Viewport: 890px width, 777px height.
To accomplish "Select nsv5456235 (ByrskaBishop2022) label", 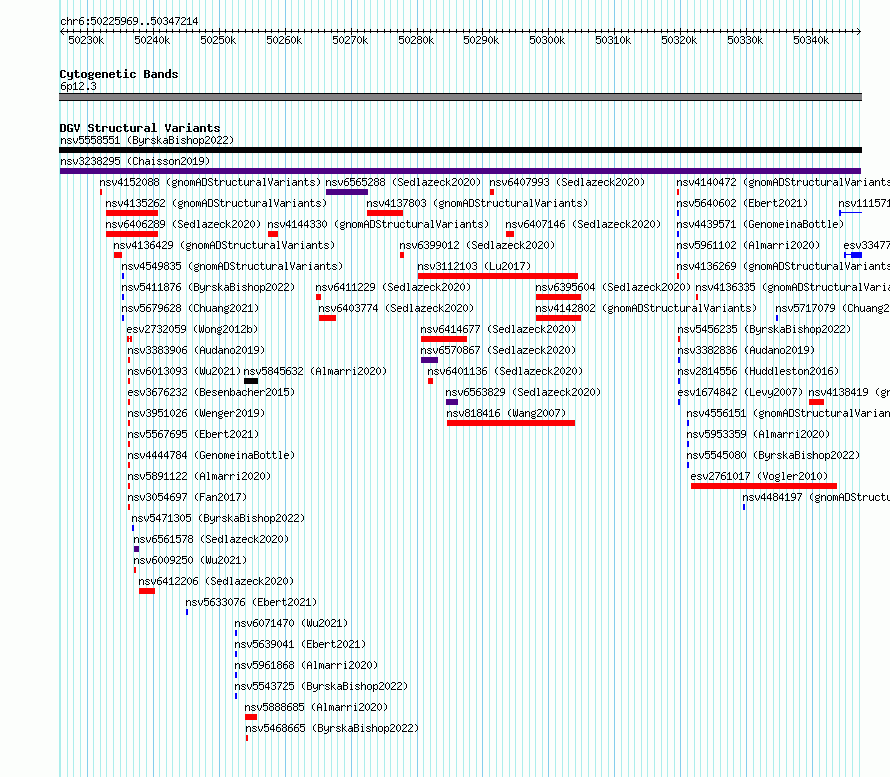I will [764, 329].
